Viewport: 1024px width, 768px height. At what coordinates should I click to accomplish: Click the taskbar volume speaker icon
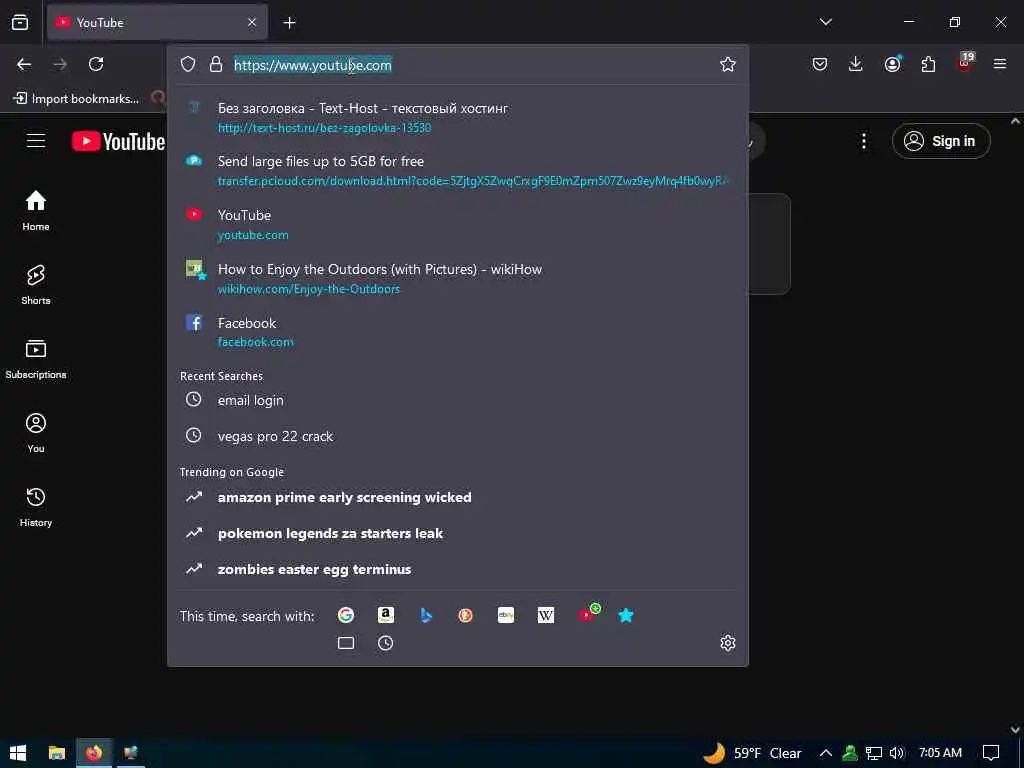pos(897,753)
